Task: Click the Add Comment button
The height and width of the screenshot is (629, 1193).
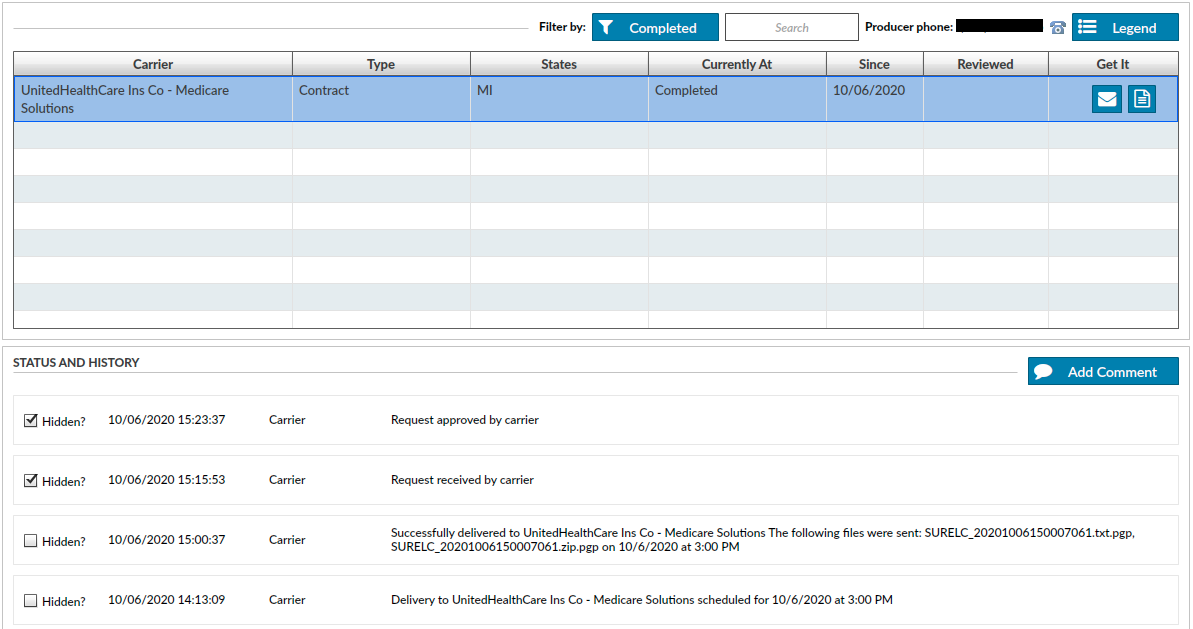Action: [x=1102, y=371]
